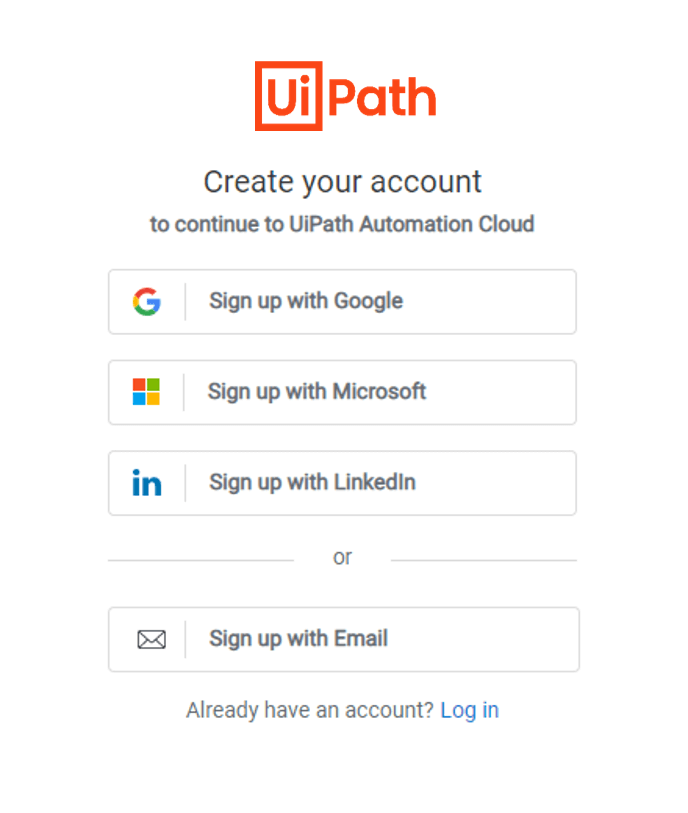
Task: Open the "Log in" link
Action: pos(470,710)
